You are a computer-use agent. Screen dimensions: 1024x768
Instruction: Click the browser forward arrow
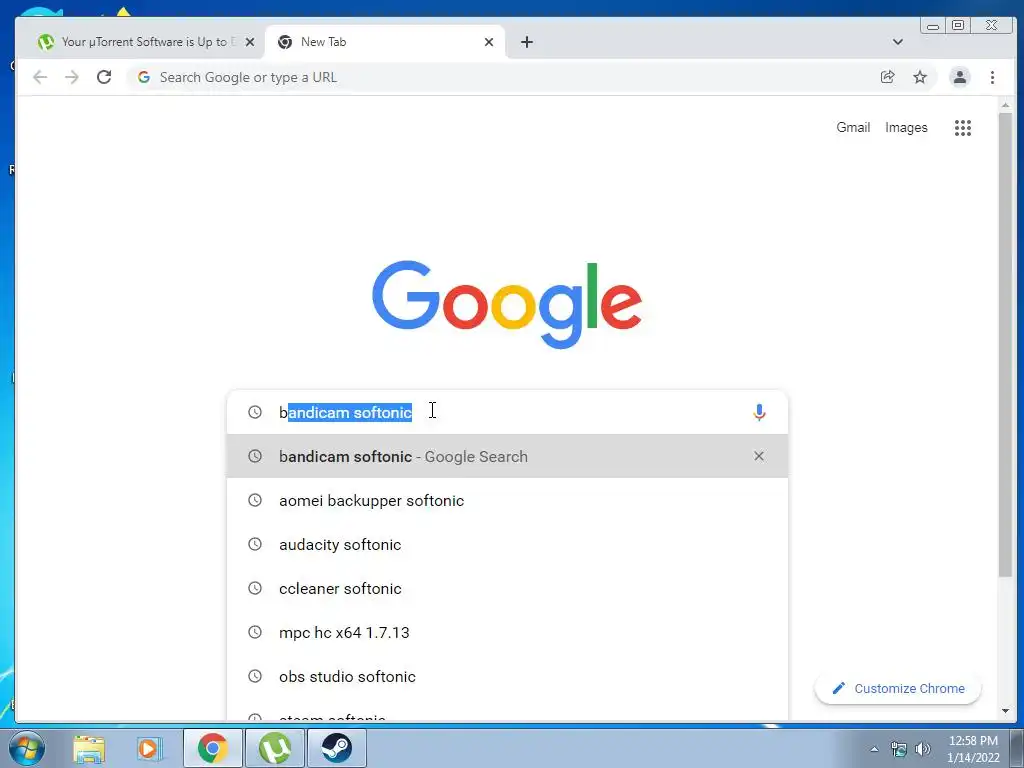[72, 77]
